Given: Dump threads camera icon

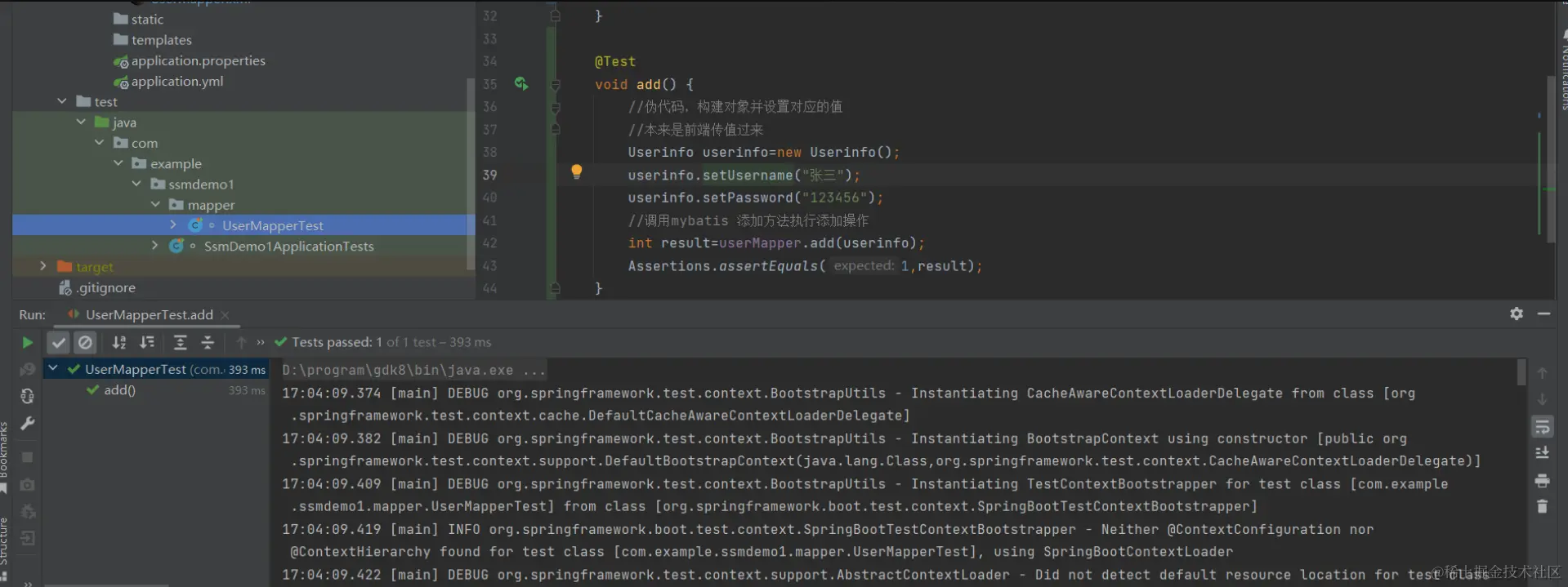Looking at the screenshot, I should click(x=28, y=484).
